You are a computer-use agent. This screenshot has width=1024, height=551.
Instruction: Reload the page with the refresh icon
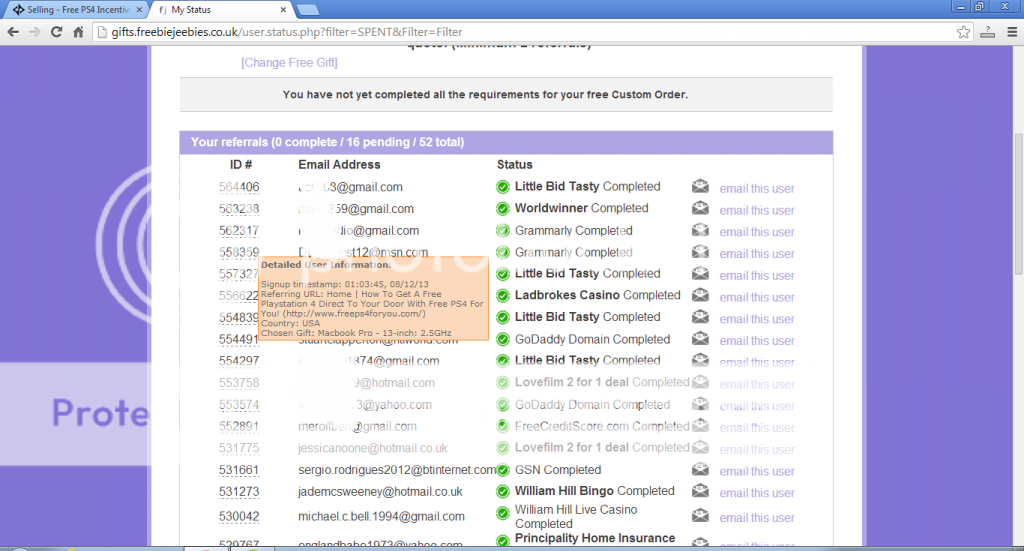click(57, 32)
